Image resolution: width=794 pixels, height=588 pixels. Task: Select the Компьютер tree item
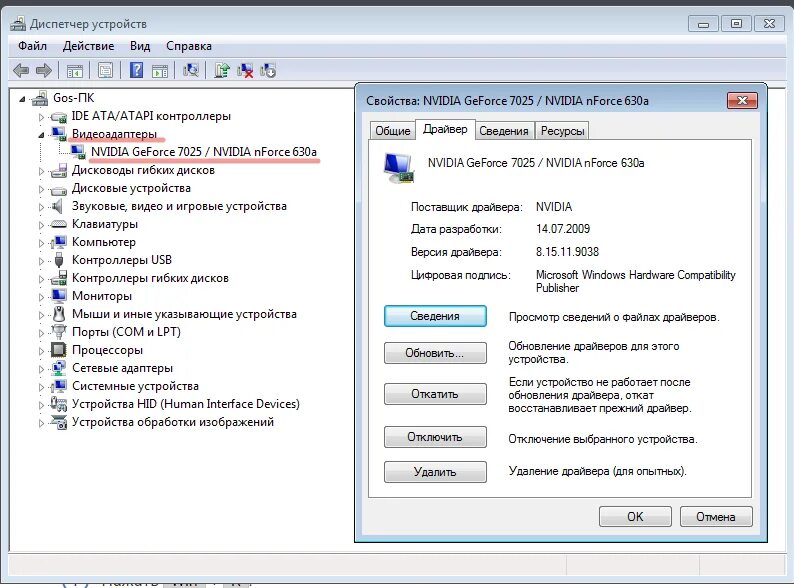coord(104,242)
